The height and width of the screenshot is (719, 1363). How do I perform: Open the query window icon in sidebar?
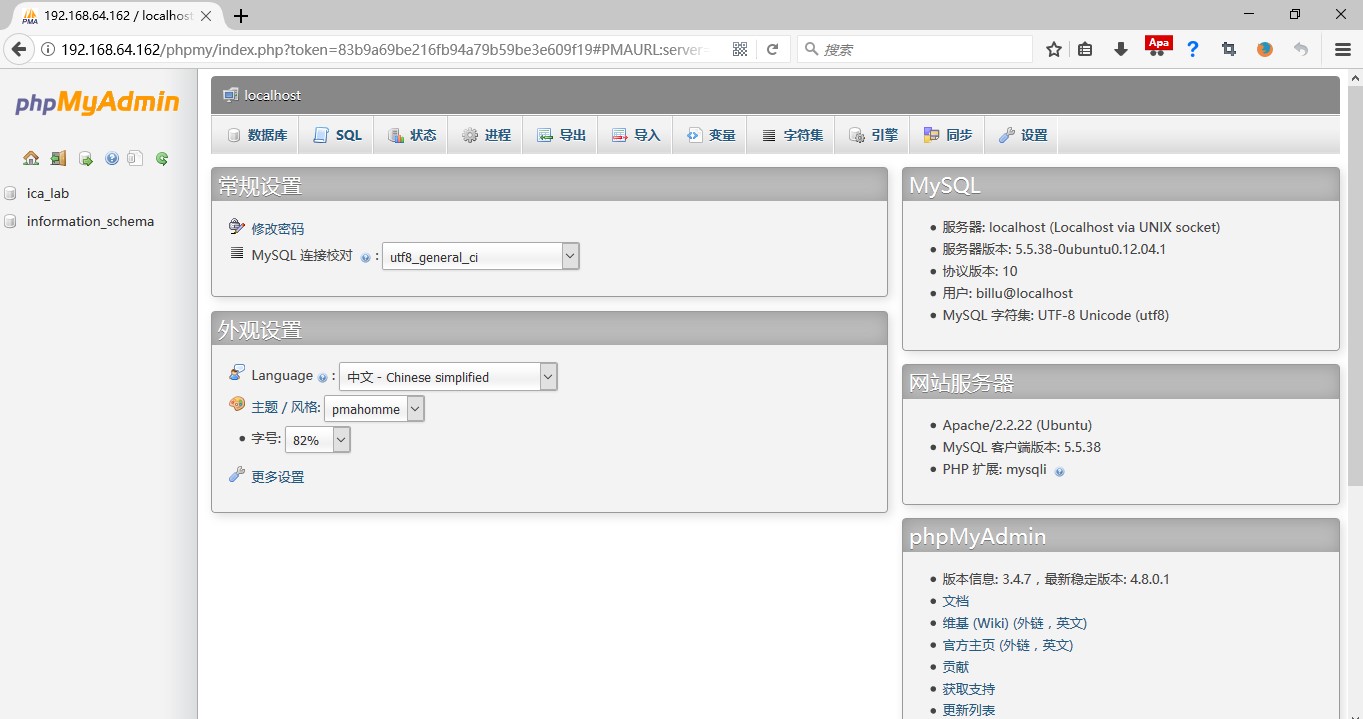click(x=85, y=158)
